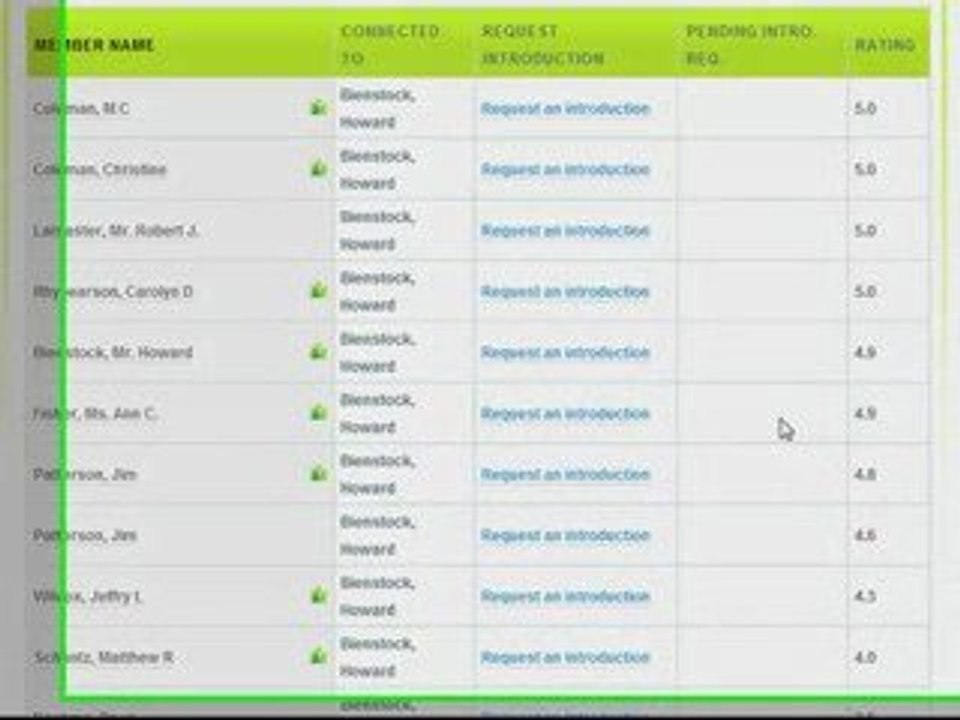This screenshot has width=960, height=720.
Task: Select member name Bienstock, Mr. Howard
Action: [113, 353]
